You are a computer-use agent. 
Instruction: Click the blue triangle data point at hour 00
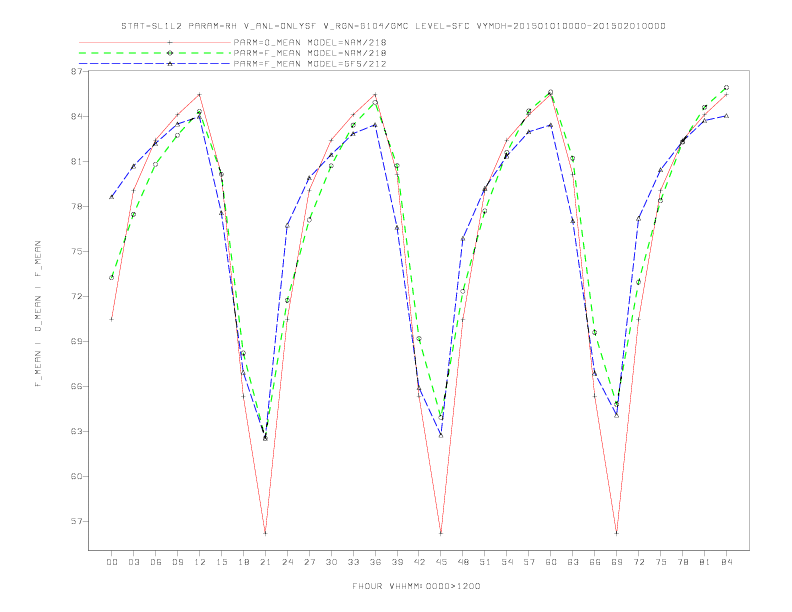click(112, 197)
